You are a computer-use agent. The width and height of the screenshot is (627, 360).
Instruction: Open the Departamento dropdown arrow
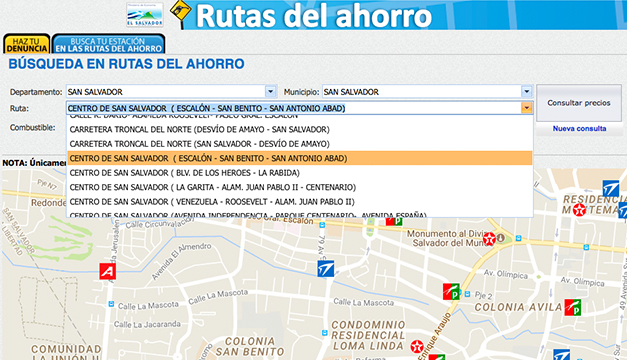(271, 92)
